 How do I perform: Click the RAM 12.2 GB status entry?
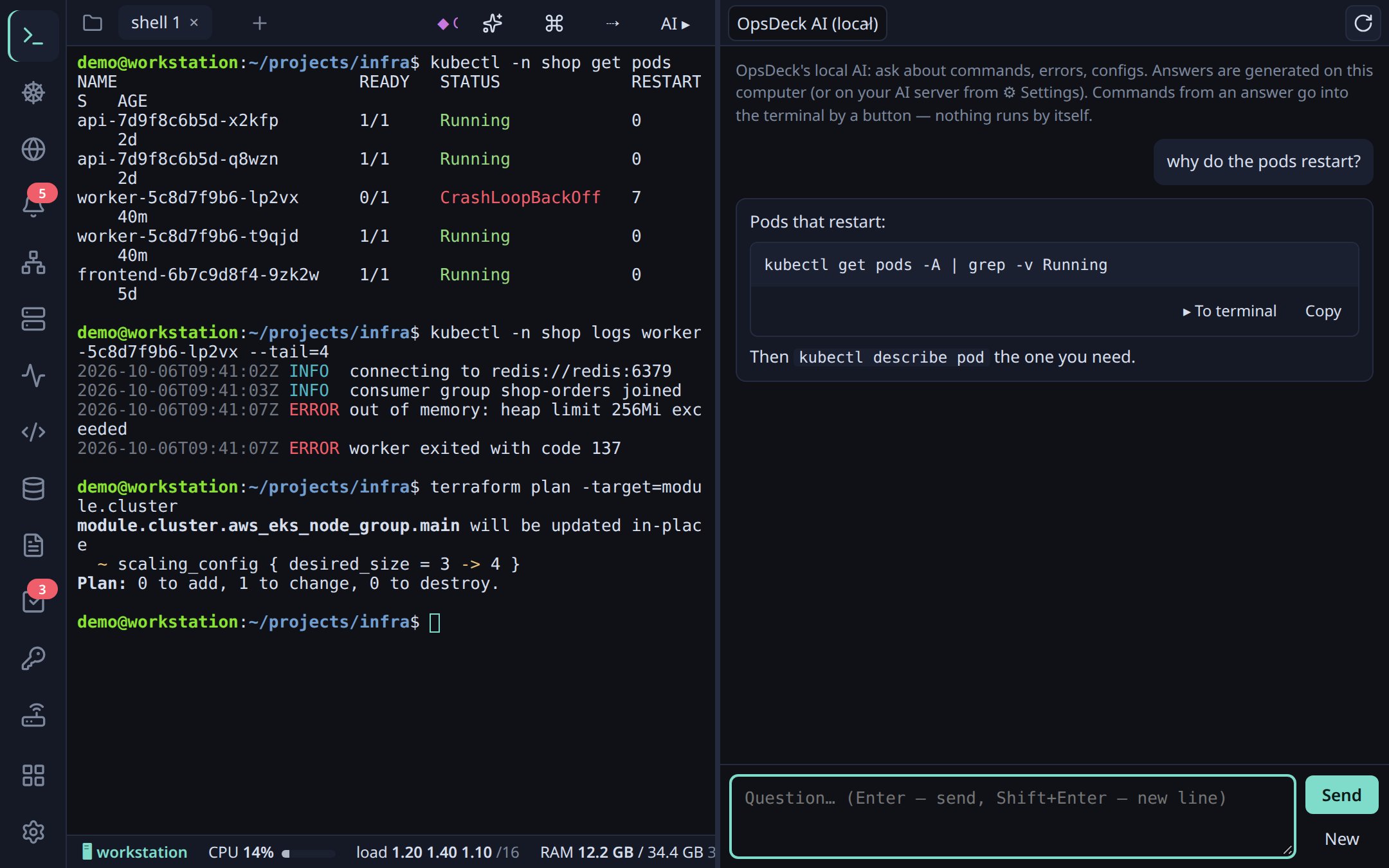pyautogui.click(x=627, y=853)
